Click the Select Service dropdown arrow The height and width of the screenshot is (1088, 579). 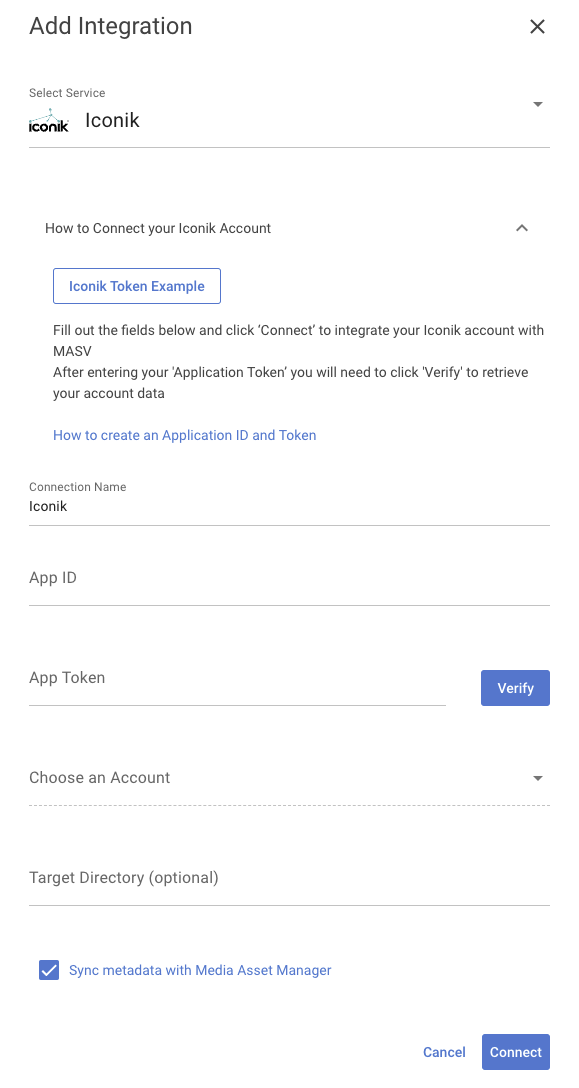pyautogui.click(x=538, y=104)
